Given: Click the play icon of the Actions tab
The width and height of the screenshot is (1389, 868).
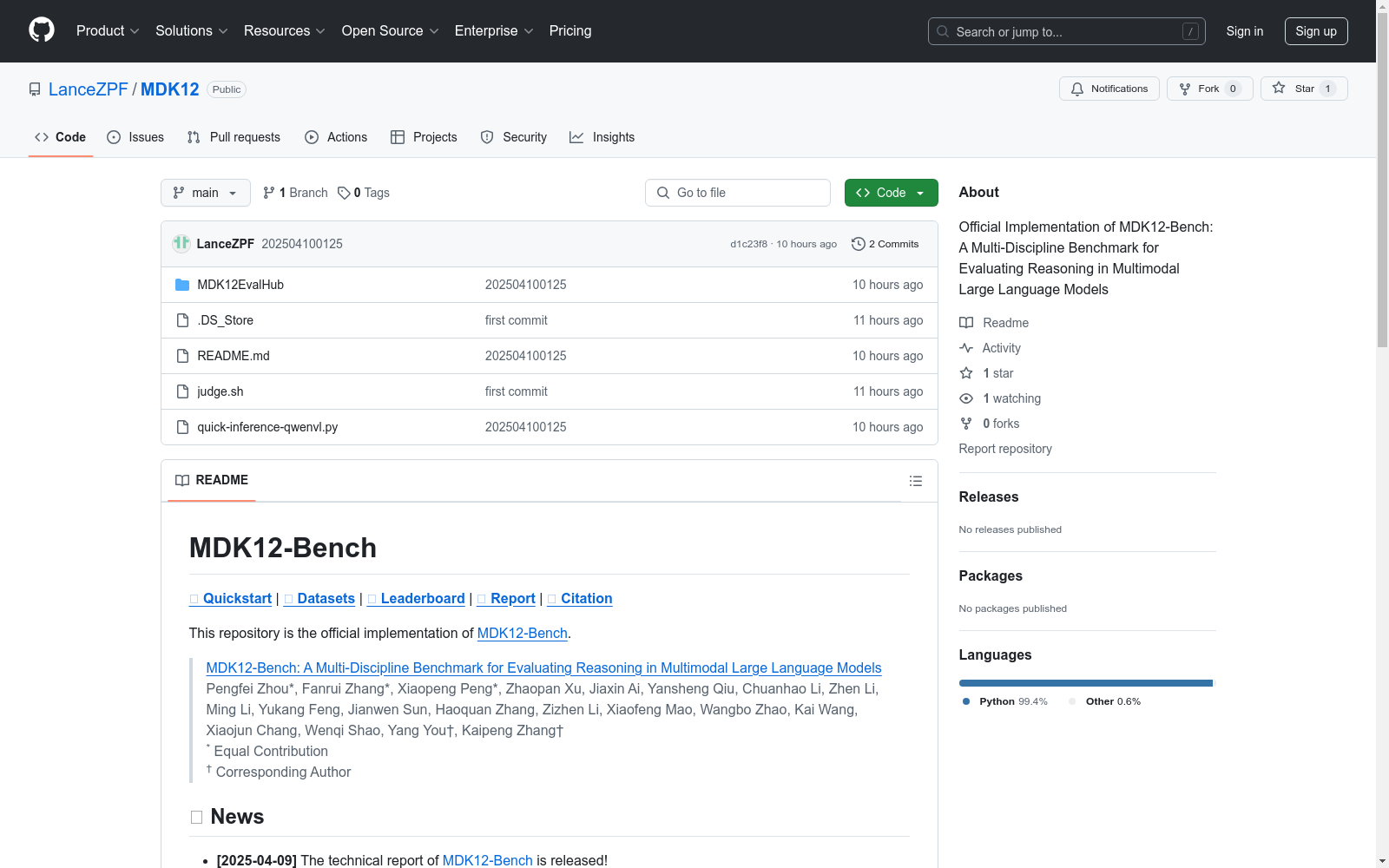Looking at the screenshot, I should pyautogui.click(x=312, y=137).
